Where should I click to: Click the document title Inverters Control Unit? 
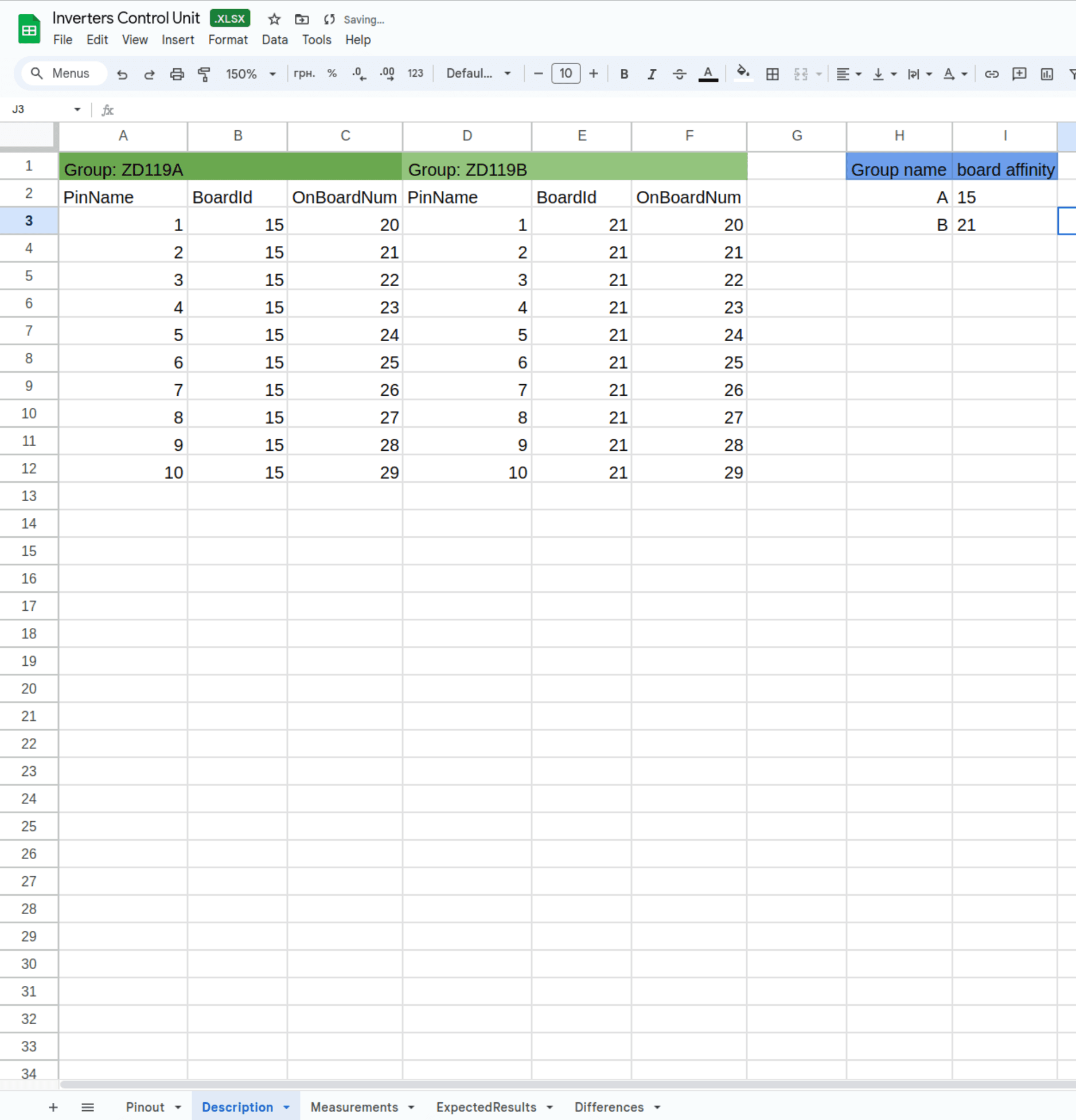click(x=126, y=18)
